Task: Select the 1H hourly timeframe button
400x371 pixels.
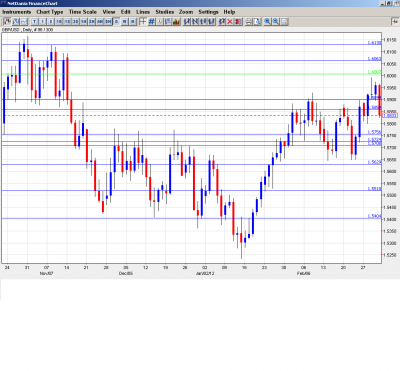Action: tap(83, 22)
